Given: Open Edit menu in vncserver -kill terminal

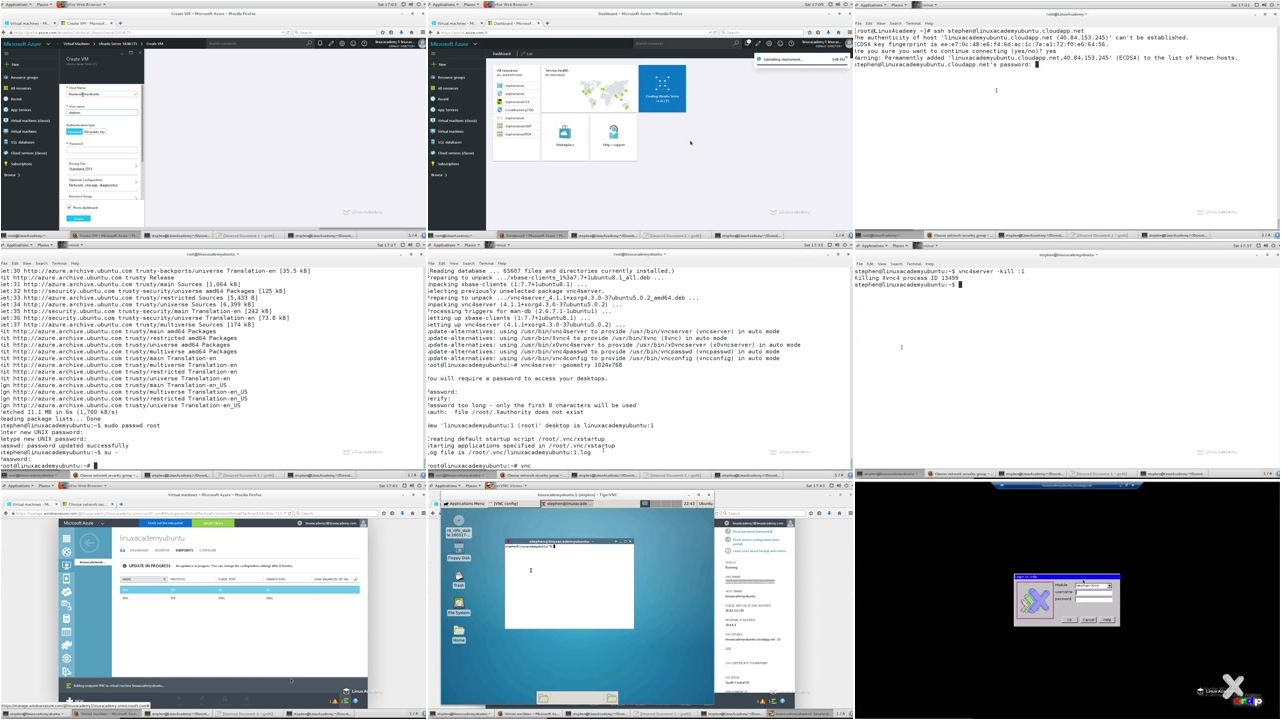Looking at the screenshot, I should 870,263.
